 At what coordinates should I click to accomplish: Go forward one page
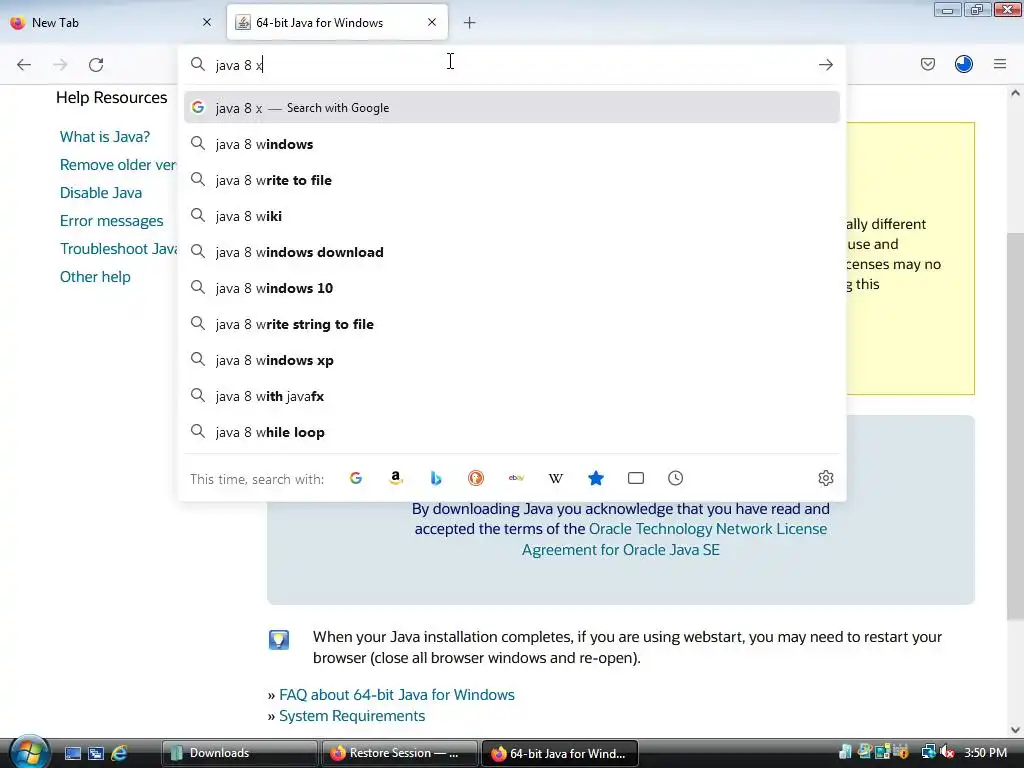point(60,65)
